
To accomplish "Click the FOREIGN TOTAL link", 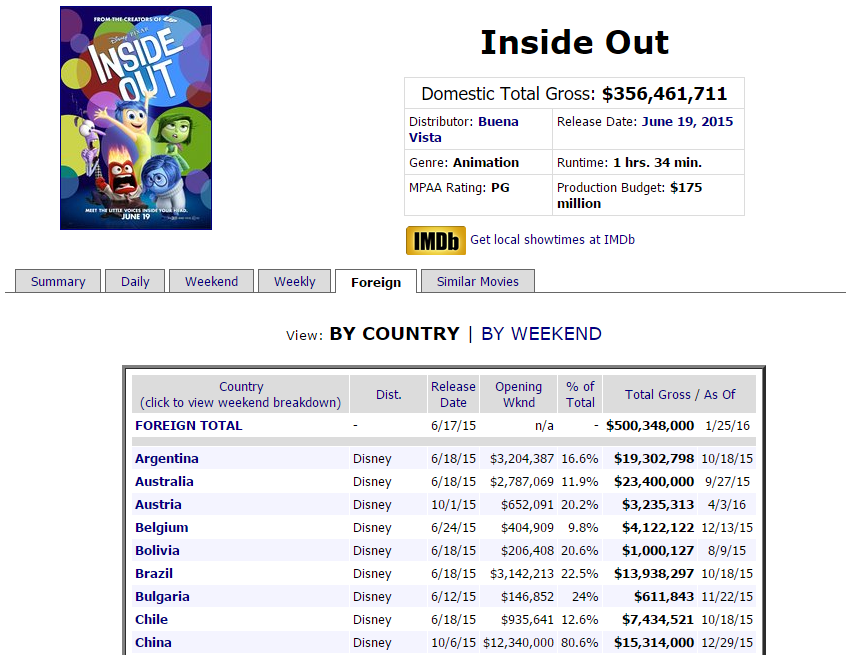I will click(189, 425).
